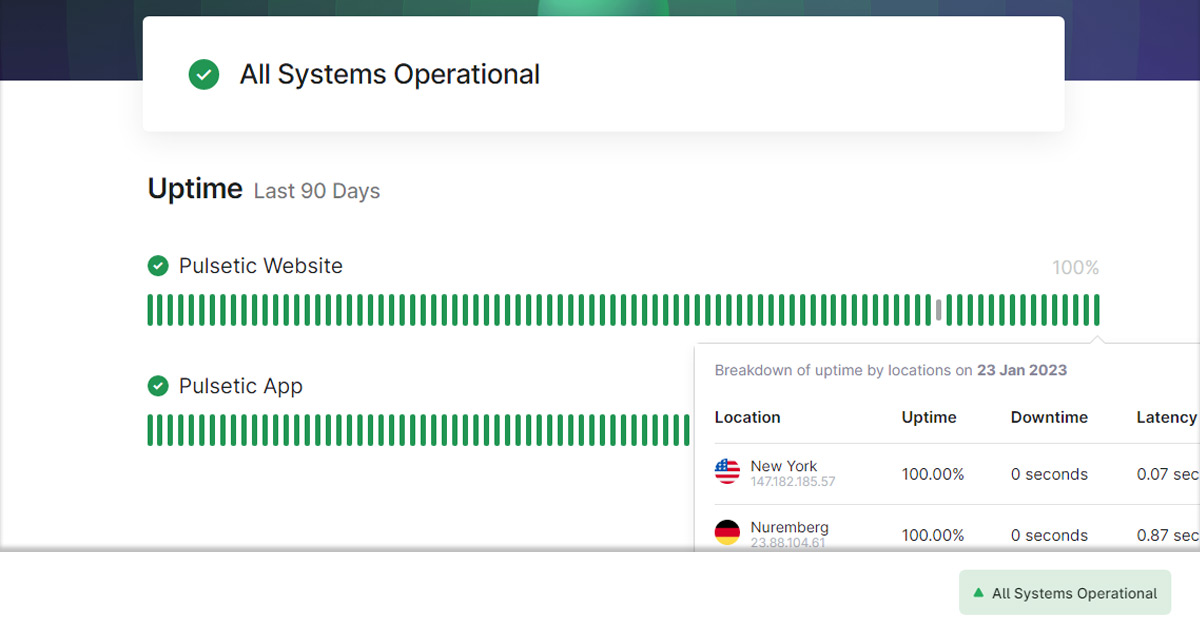
Task: Click the New York 0.07 latency cell
Action: [1168, 474]
